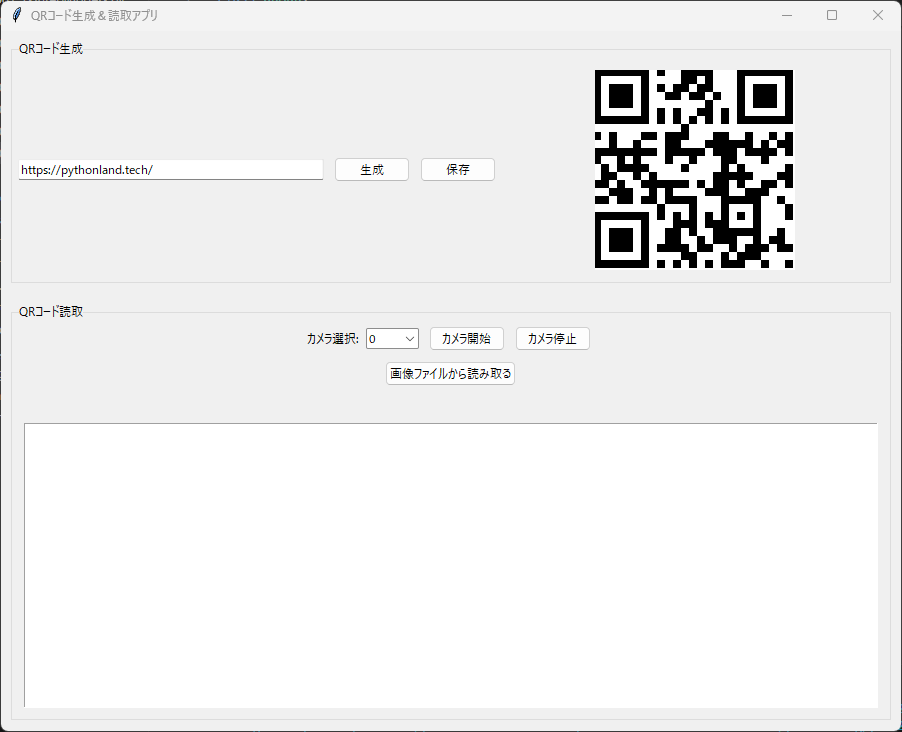The width and height of the screenshot is (902, 732).
Task: Click the QR code's bottom-left finder square
Action: click(621, 241)
